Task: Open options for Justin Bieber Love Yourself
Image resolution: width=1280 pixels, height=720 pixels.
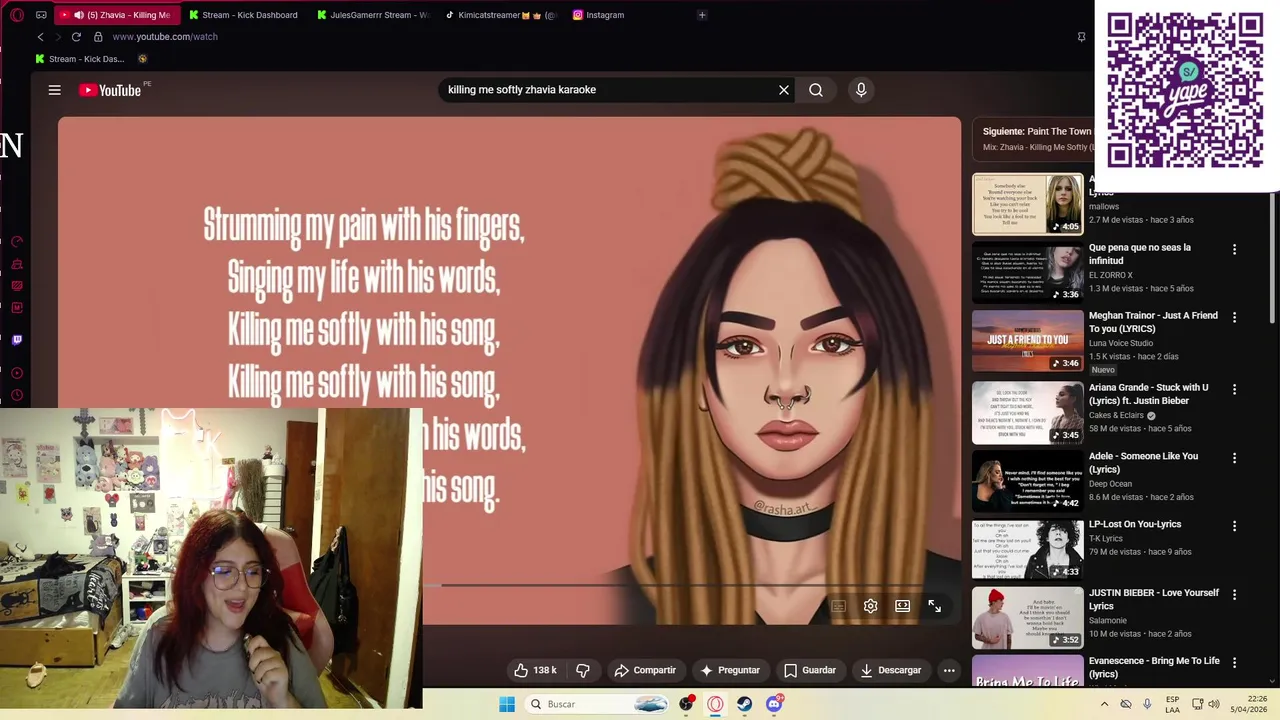Action: point(1234,594)
